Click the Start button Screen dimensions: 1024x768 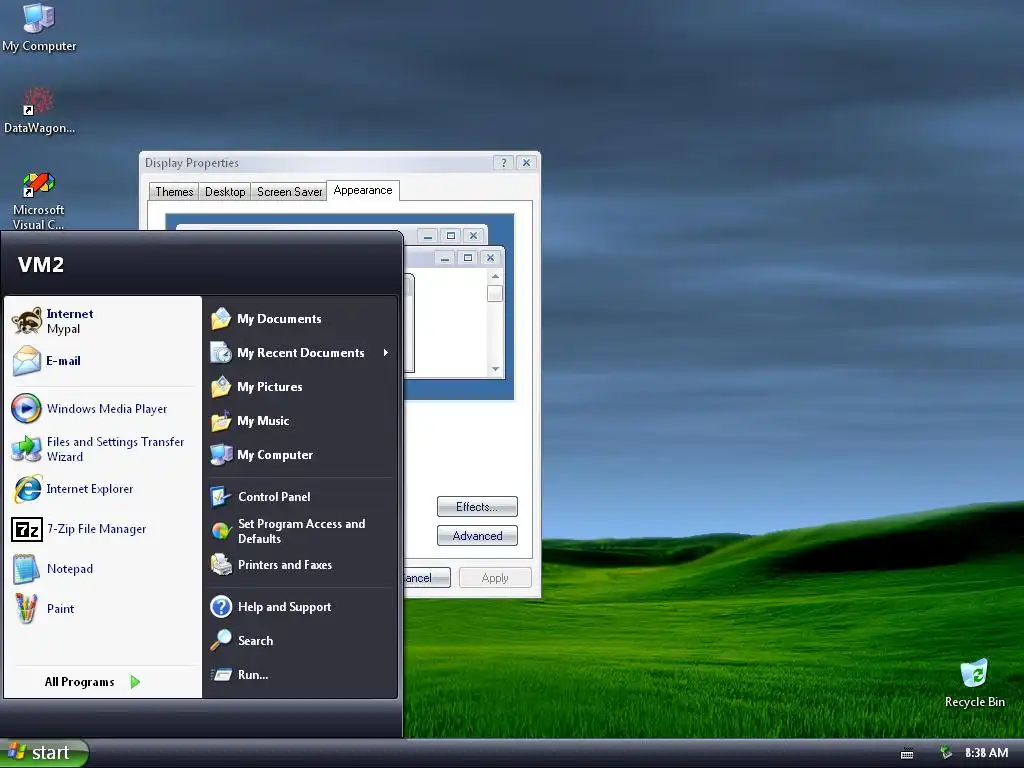[44, 753]
